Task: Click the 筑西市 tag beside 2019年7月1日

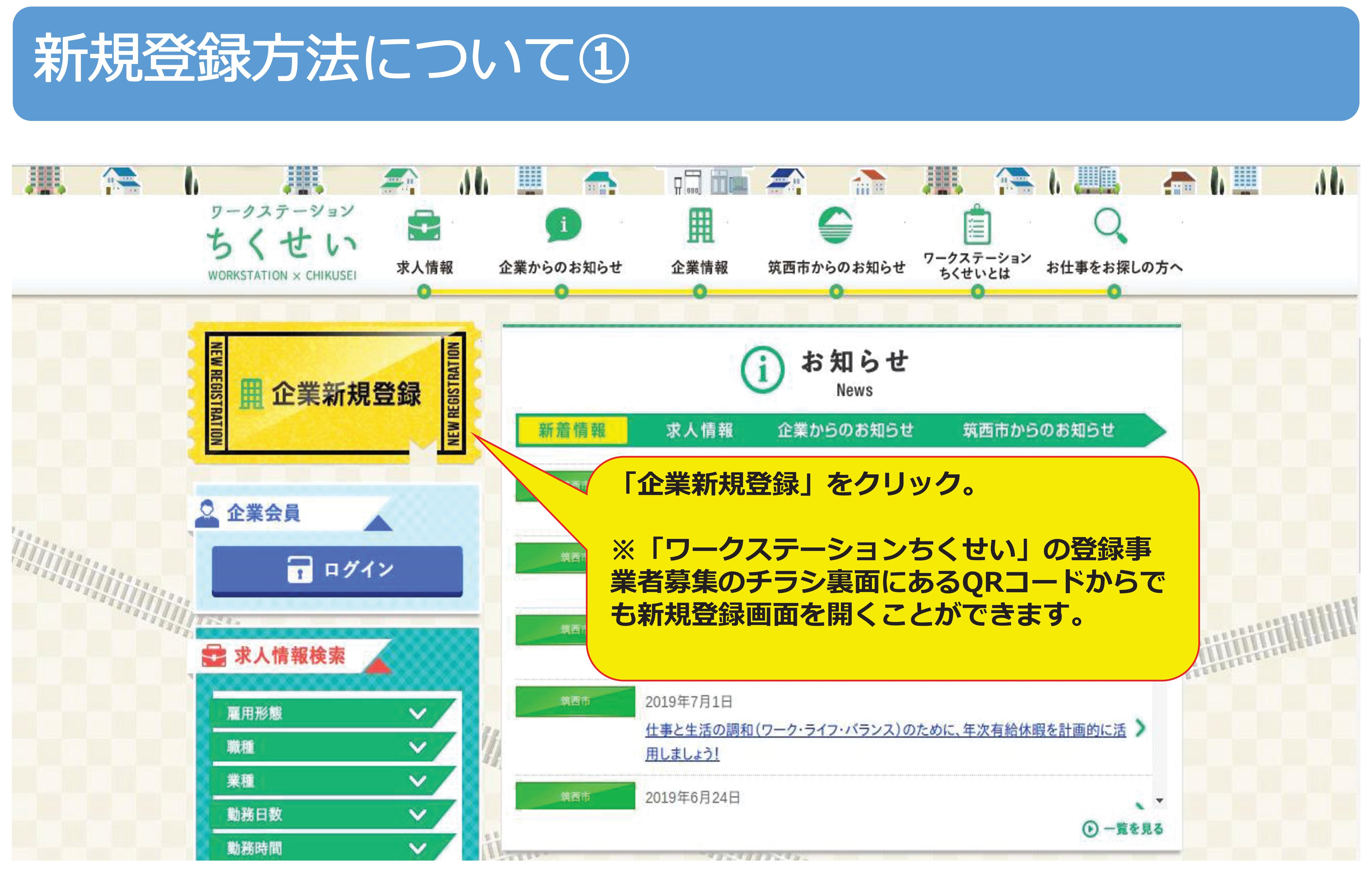Action: click(x=575, y=702)
